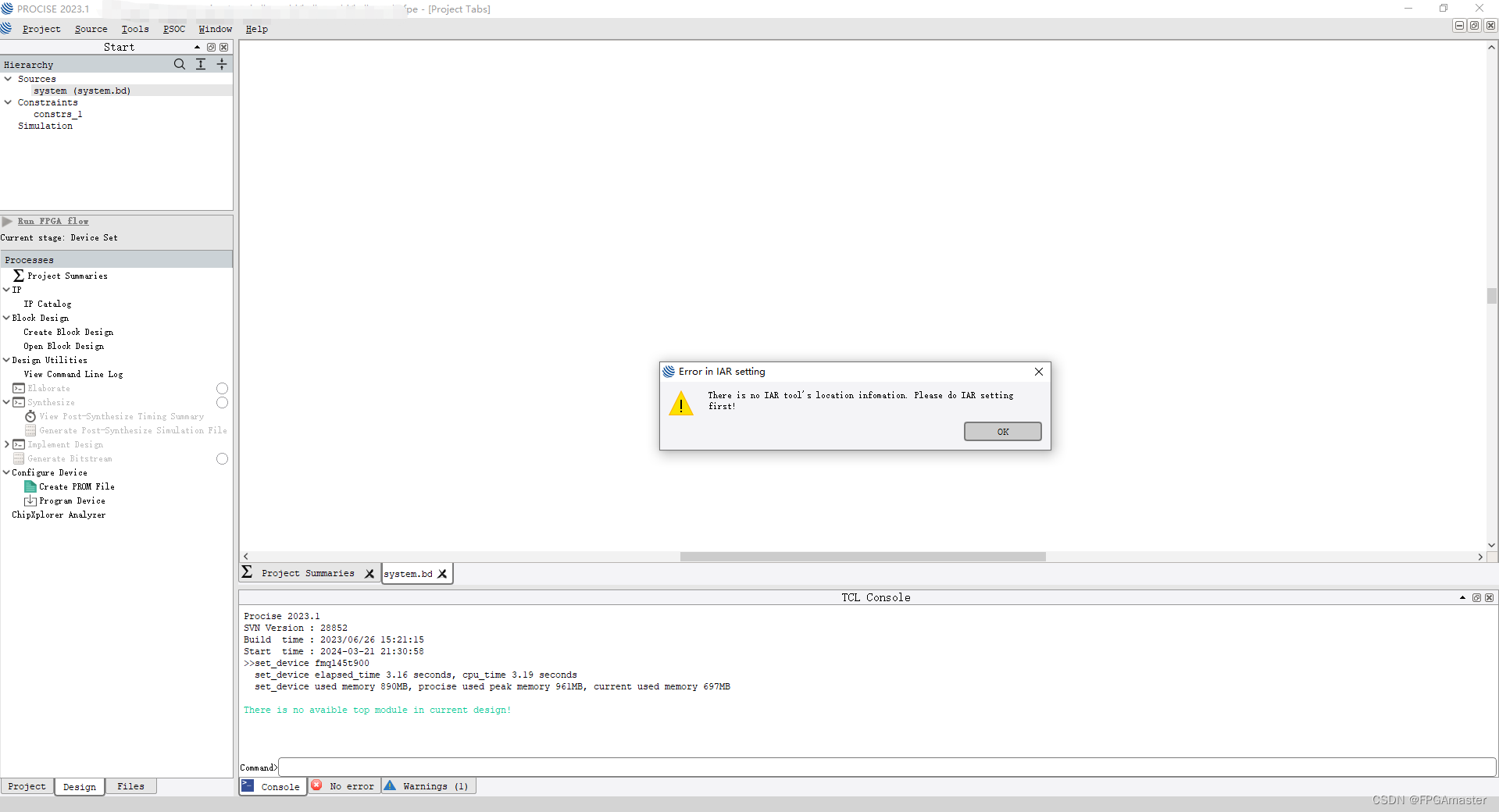Click the Program Device icon
Viewport: 1499px width, 812px height.
pos(30,500)
